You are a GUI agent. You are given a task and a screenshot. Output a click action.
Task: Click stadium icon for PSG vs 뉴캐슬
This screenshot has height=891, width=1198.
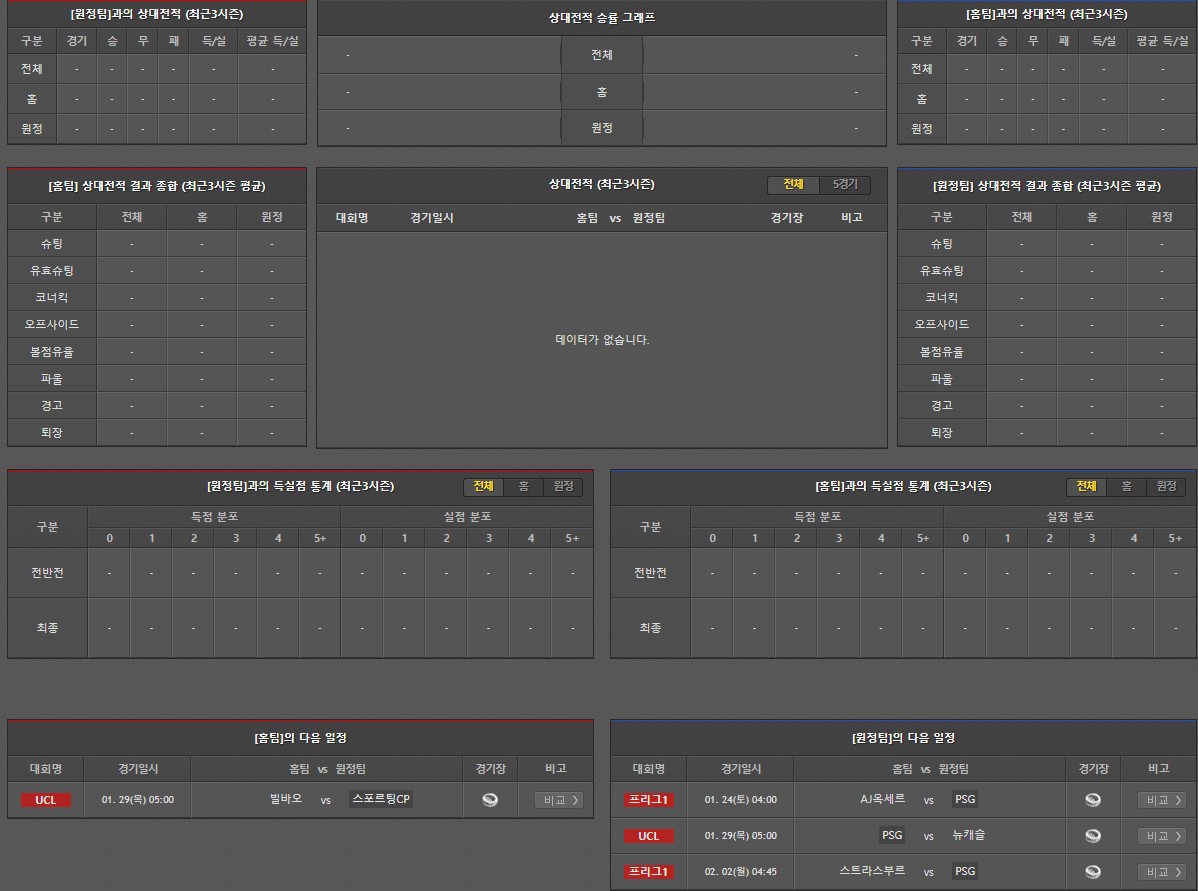[x=1093, y=836]
